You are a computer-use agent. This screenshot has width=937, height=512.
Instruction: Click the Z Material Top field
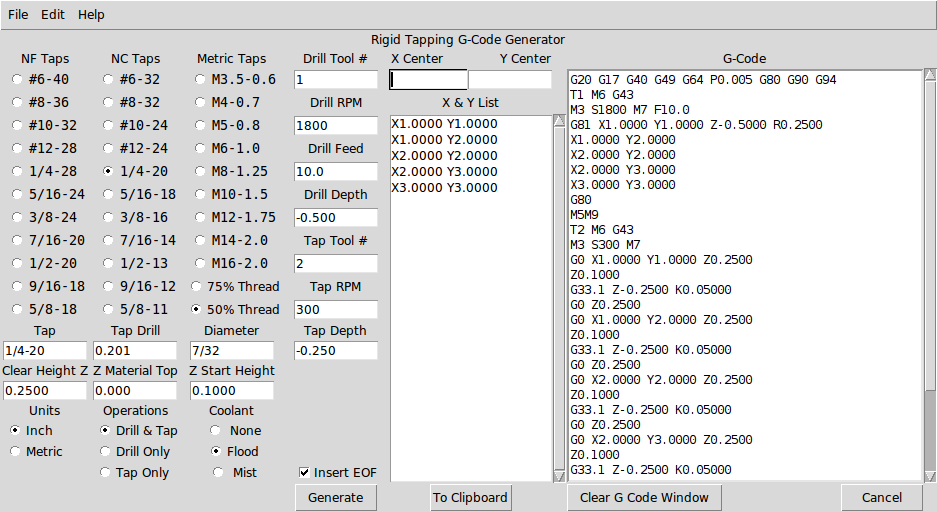click(x=135, y=391)
